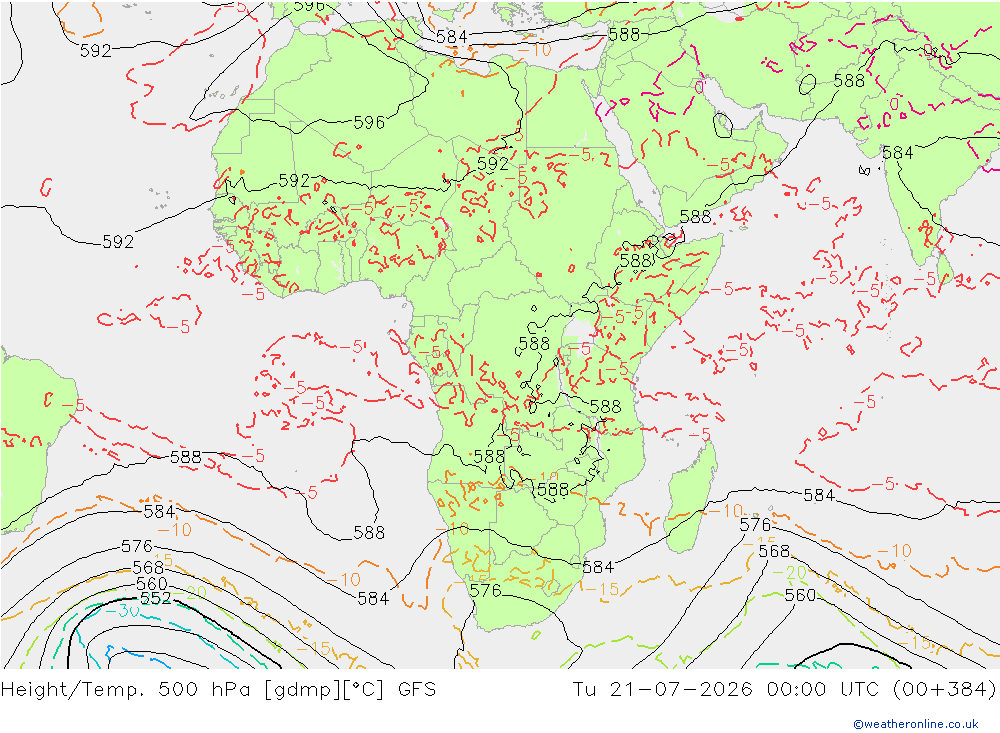Click the 560 label near the bottom right
1000x733 pixels.
click(x=800, y=595)
